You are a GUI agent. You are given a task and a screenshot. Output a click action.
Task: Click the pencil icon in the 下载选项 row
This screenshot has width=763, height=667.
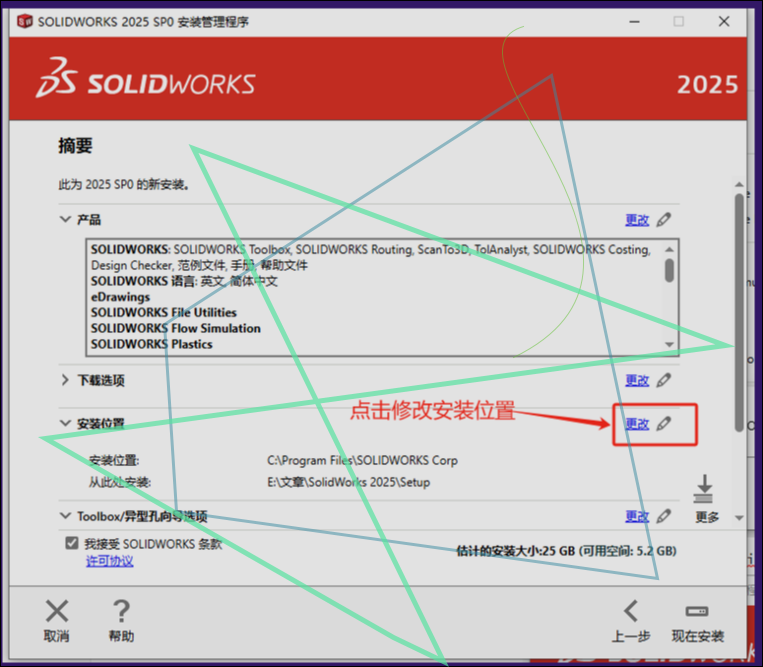664,380
